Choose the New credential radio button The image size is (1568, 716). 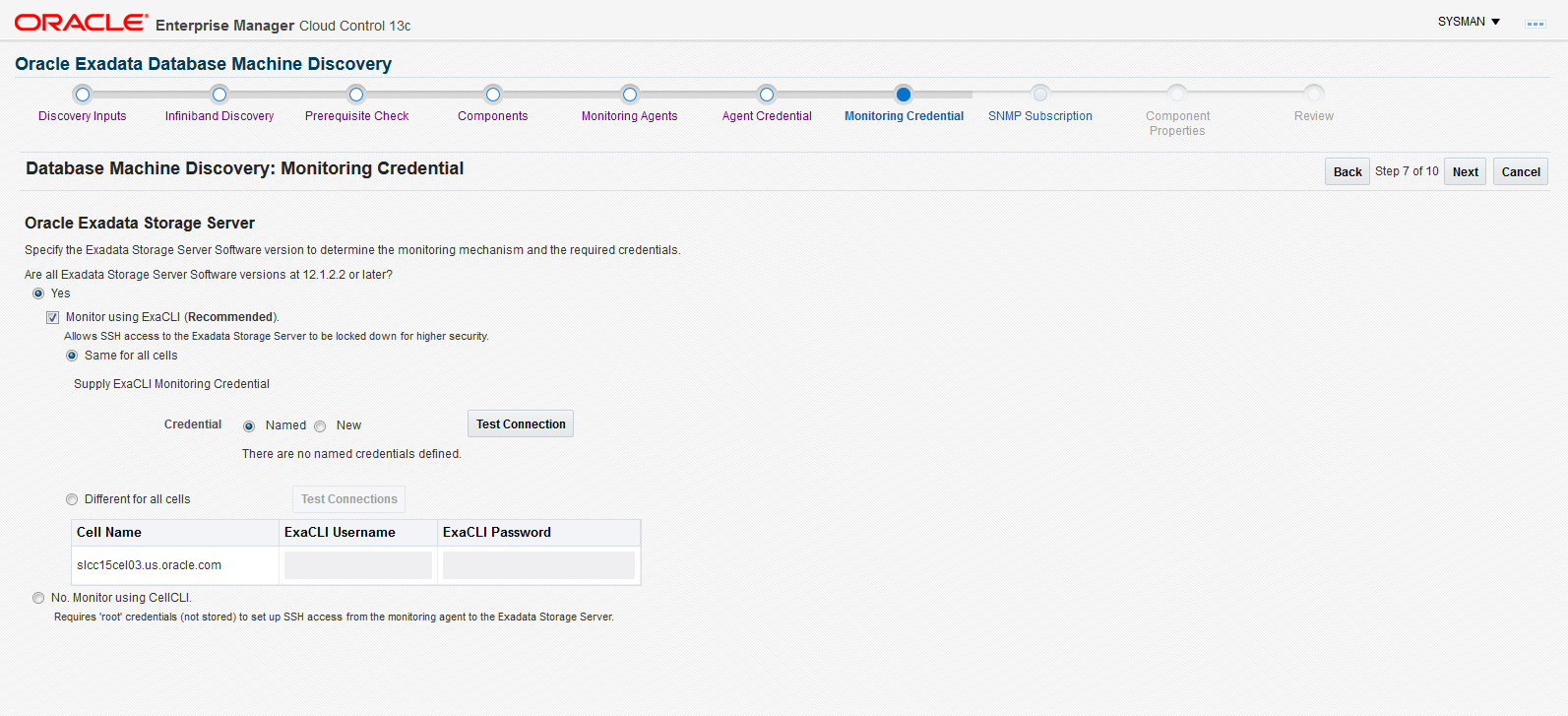[x=320, y=426]
